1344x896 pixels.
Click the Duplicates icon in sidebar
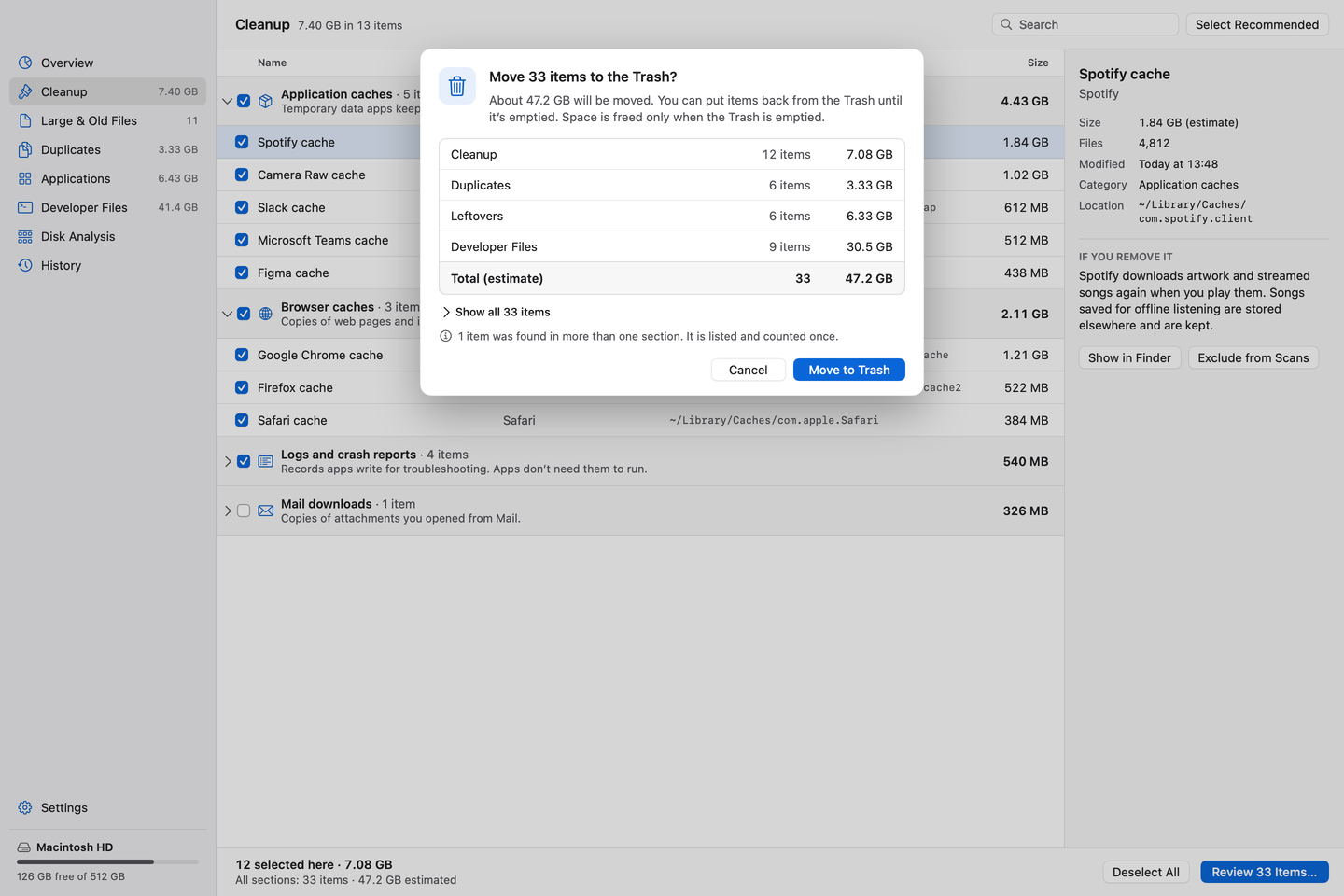pos(25,149)
